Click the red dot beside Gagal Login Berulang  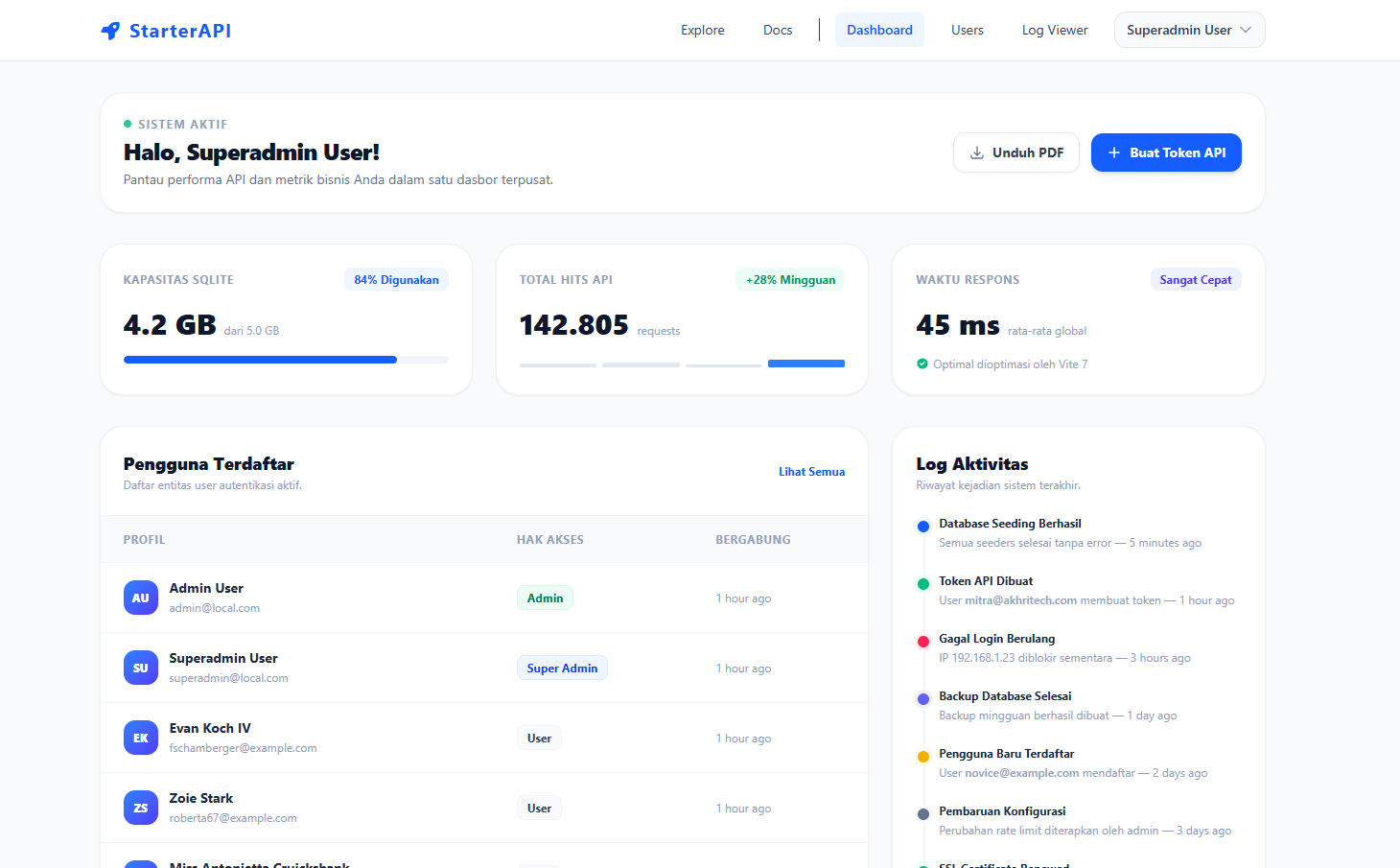923,642
